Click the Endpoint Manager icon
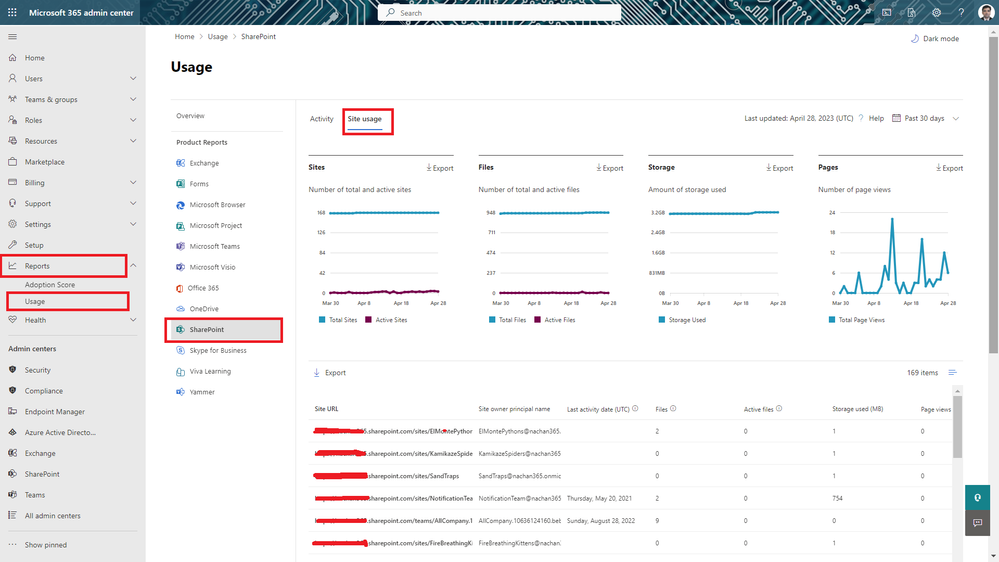Image resolution: width=999 pixels, height=562 pixels. [x=12, y=412]
